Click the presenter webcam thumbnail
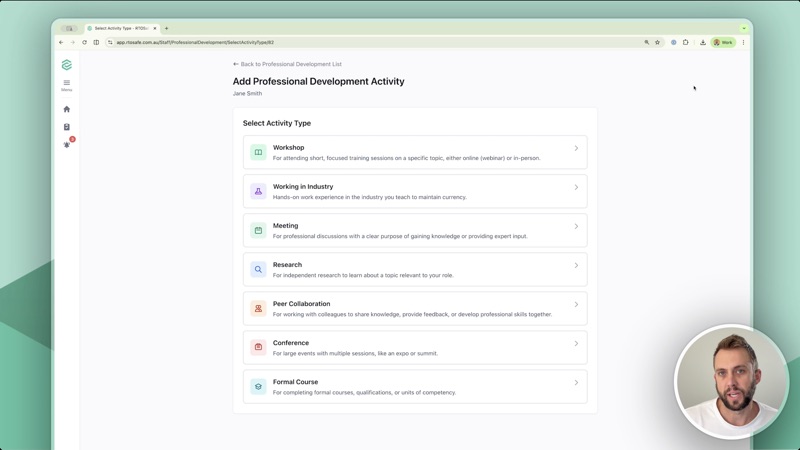The height and width of the screenshot is (450, 800). click(732, 382)
